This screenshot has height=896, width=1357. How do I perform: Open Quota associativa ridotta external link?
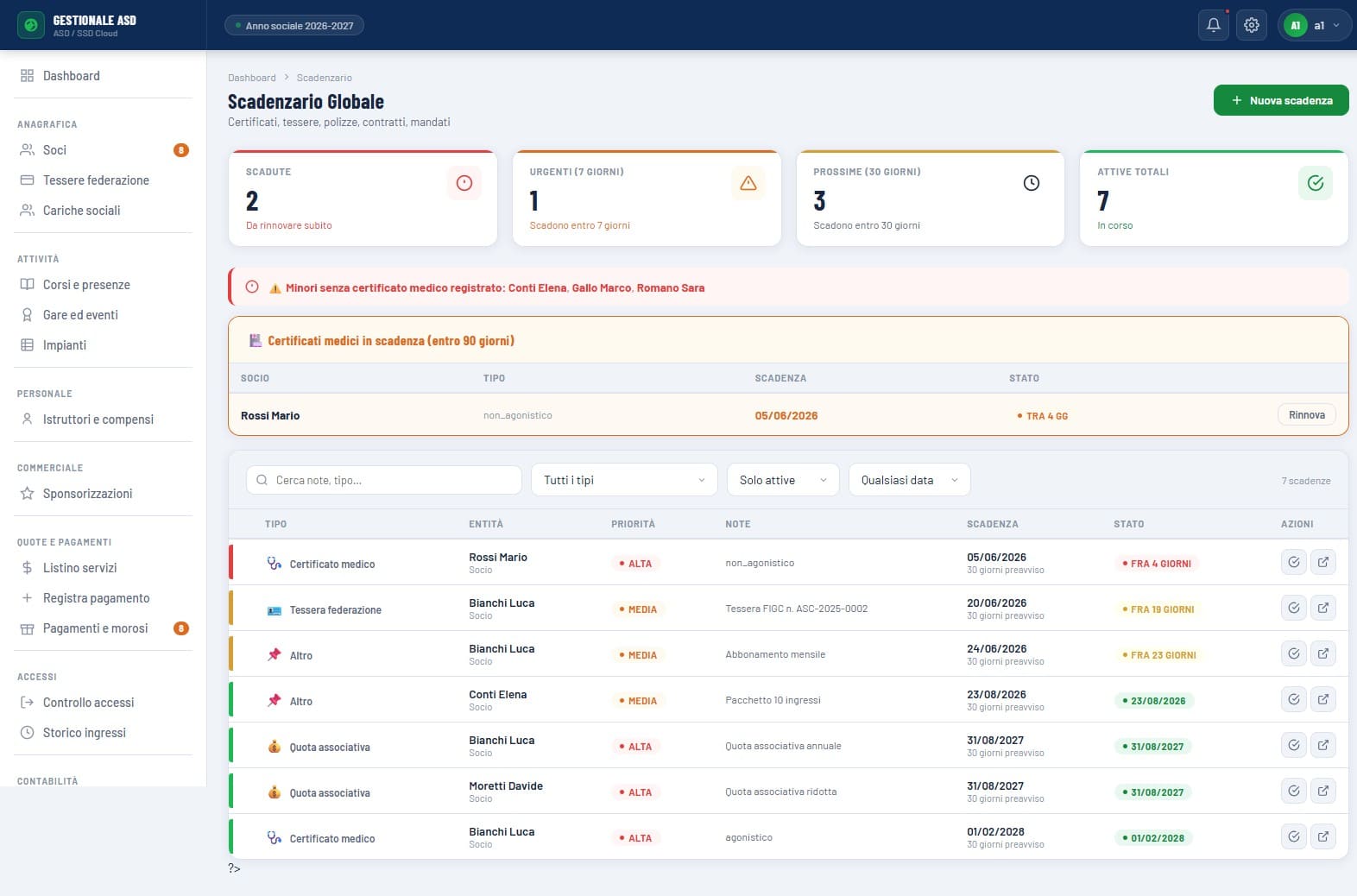1323,791
